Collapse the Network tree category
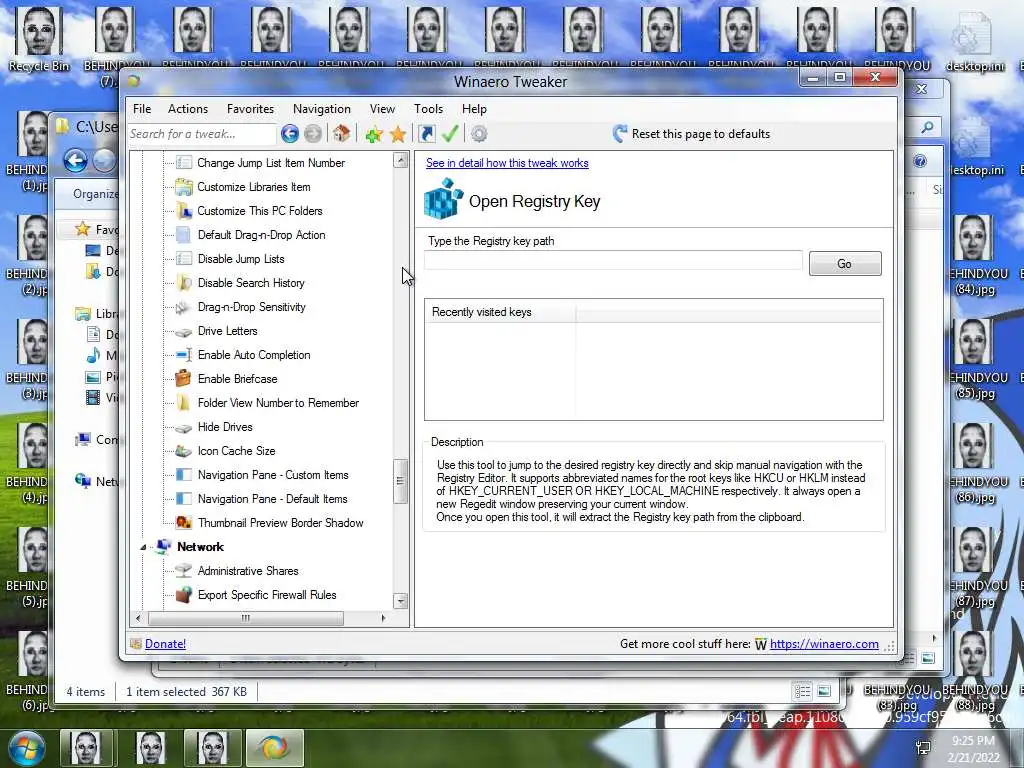1024x768 pixels. (x=143, y=547)
